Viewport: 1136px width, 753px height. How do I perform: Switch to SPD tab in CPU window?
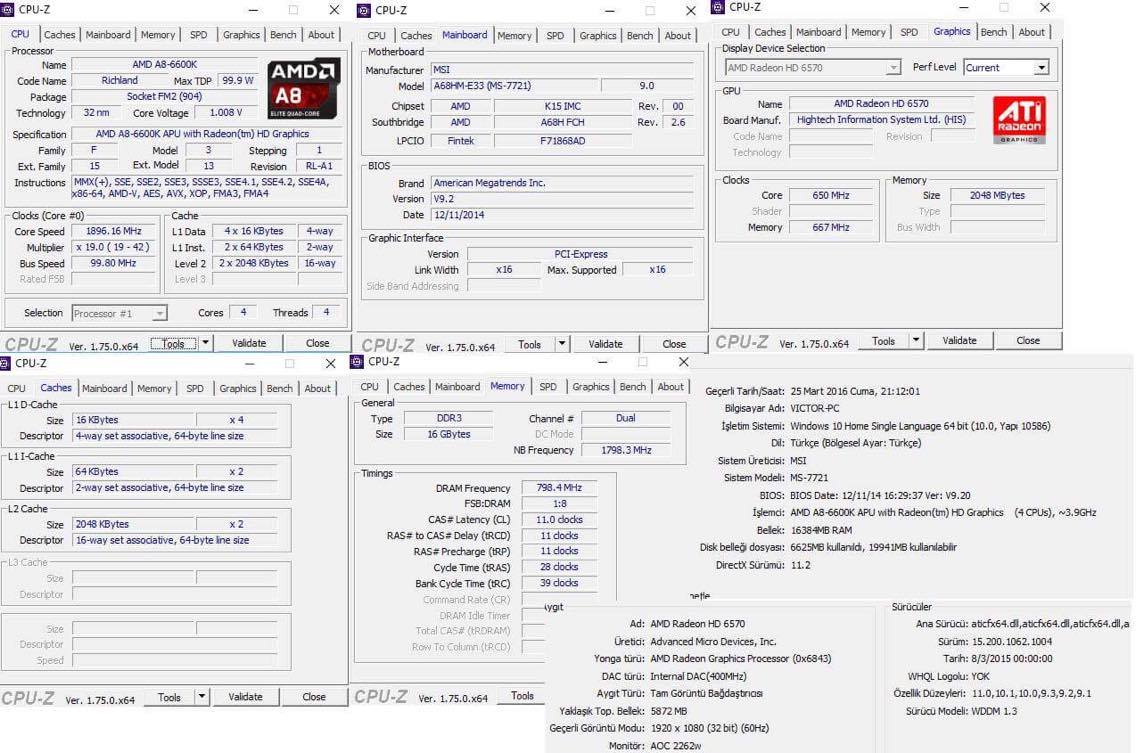(x=199, y=35)
